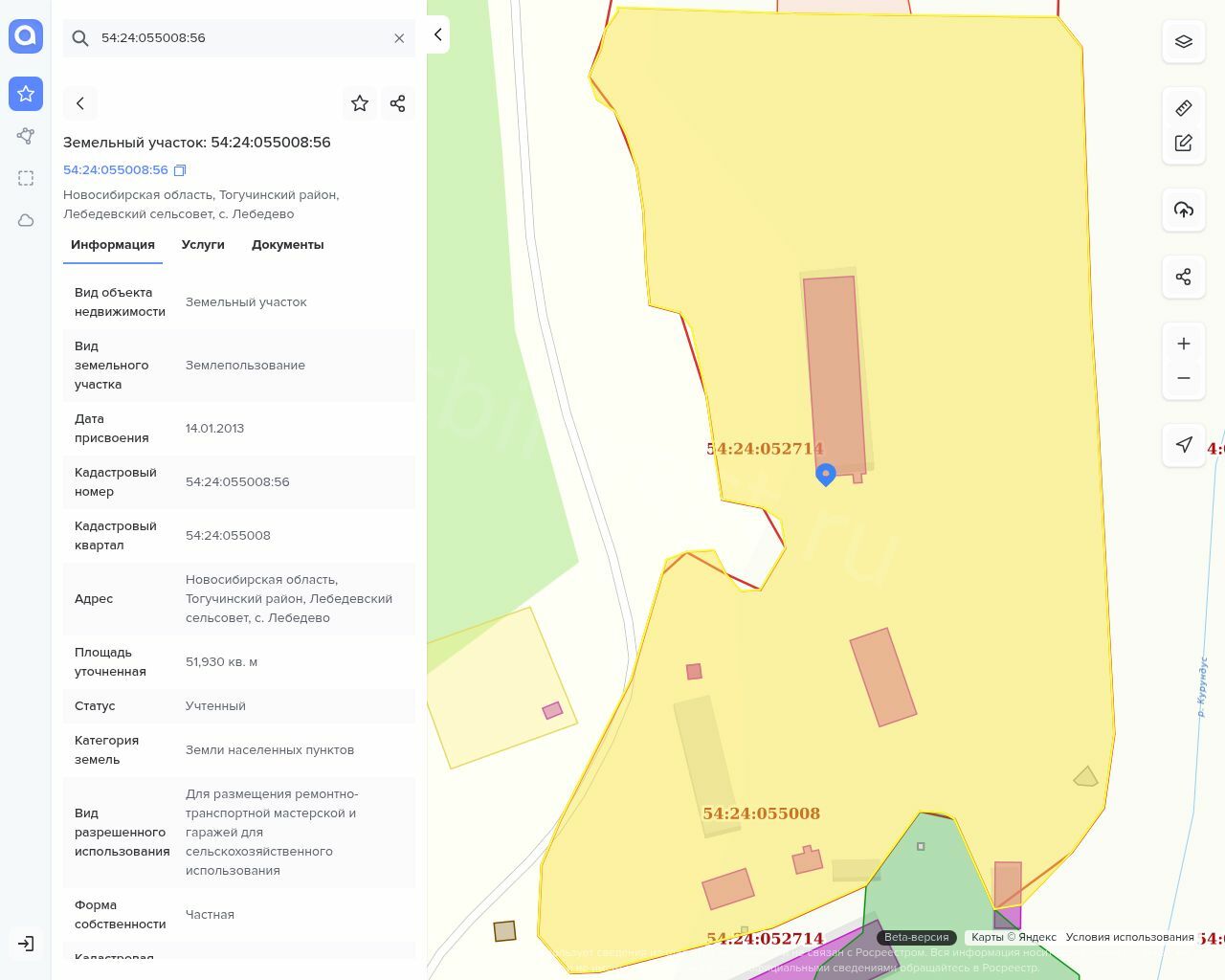1225x980 pixels.
Task: Share the map via right toolbar
Action: [x=1184, y=277]
